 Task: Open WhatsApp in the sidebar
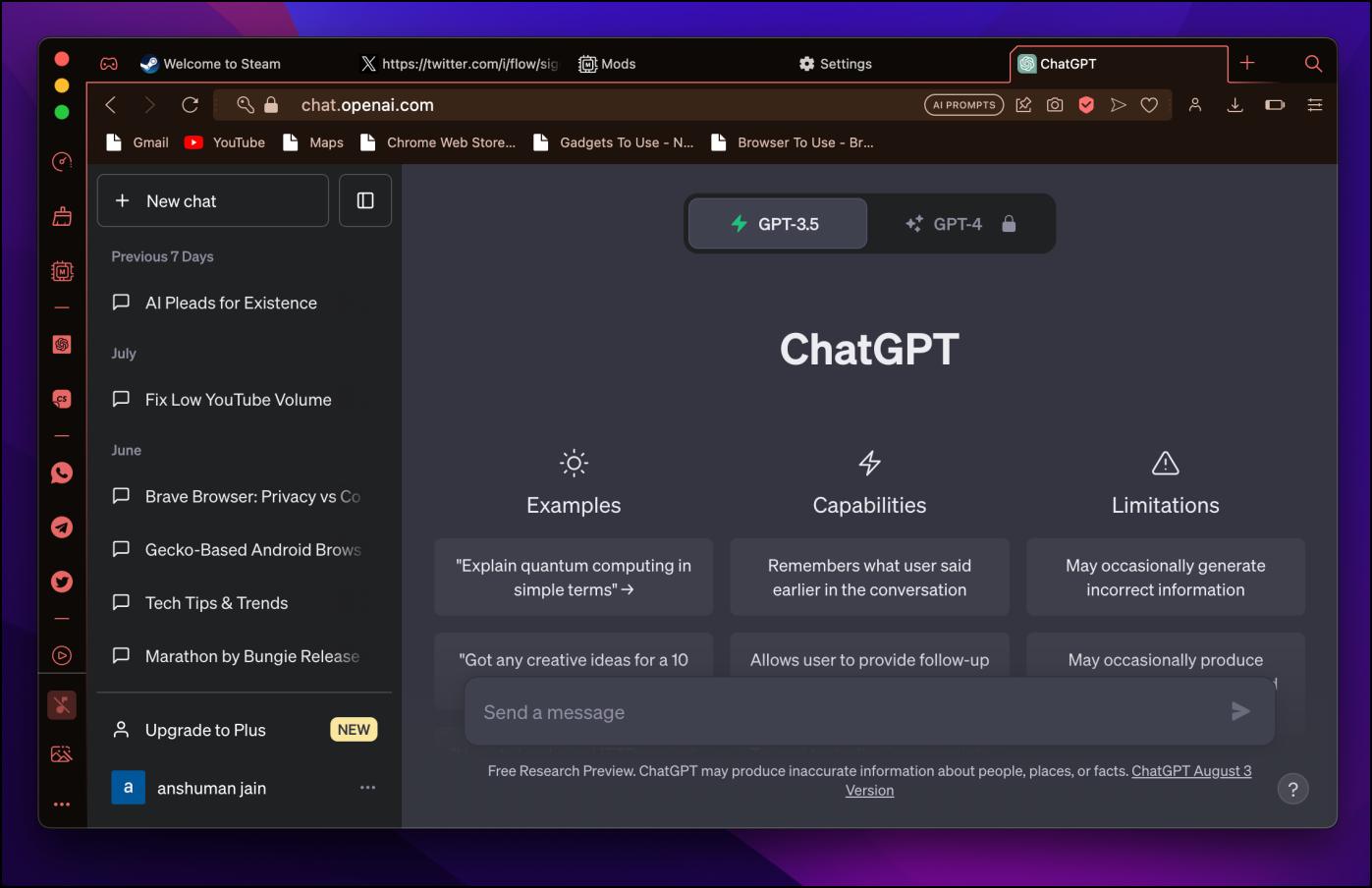coord(62,472)
